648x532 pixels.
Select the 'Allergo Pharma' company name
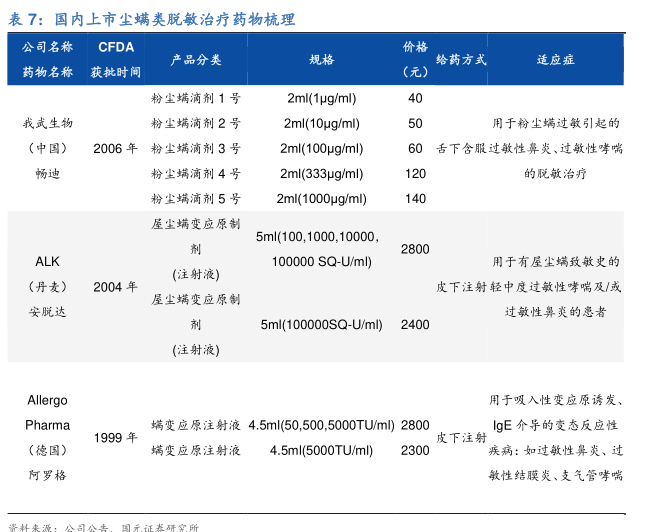coord(47,412)
